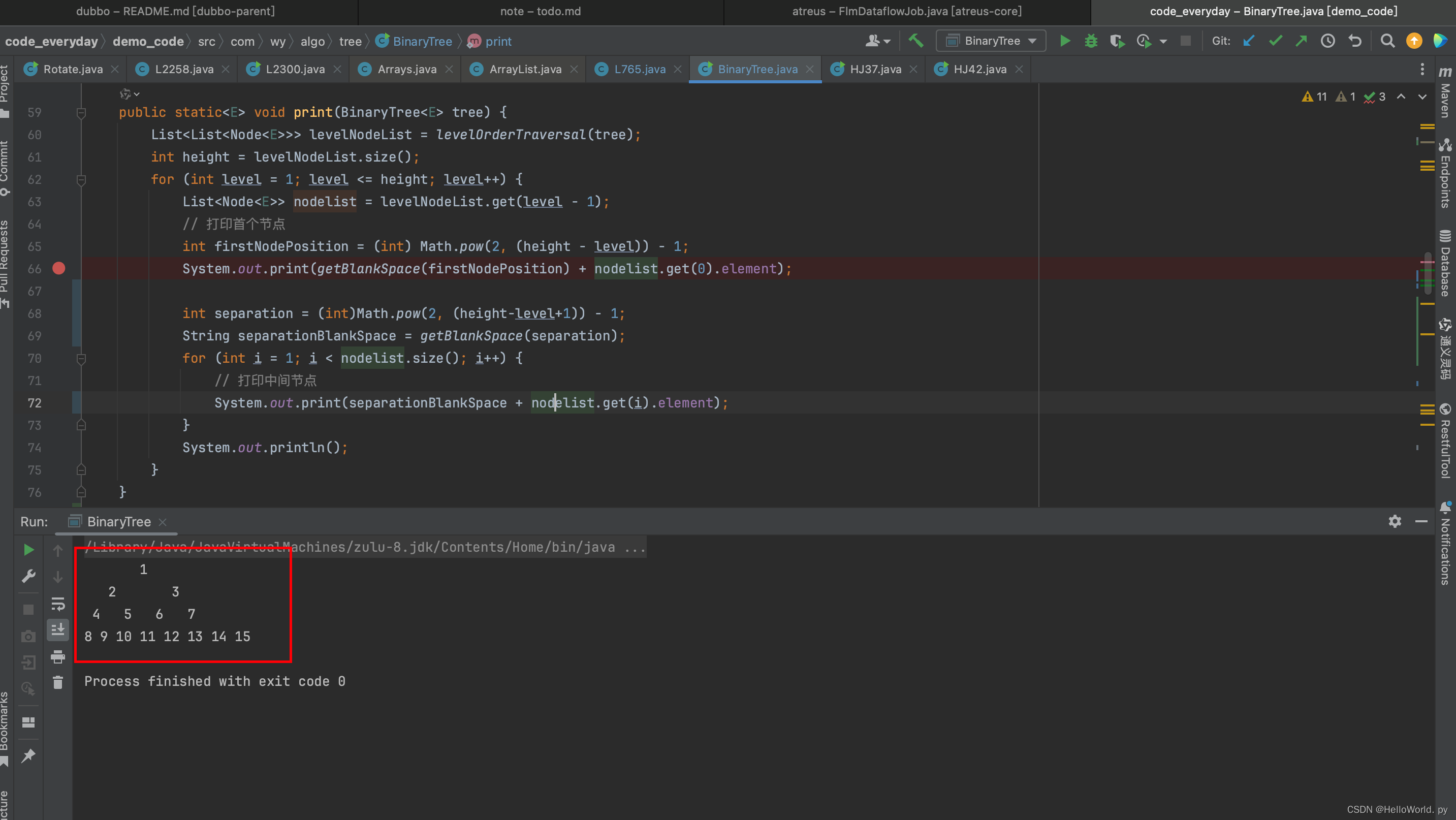
Task: Open the Arrays.java tab
Action: click(406, 69)
